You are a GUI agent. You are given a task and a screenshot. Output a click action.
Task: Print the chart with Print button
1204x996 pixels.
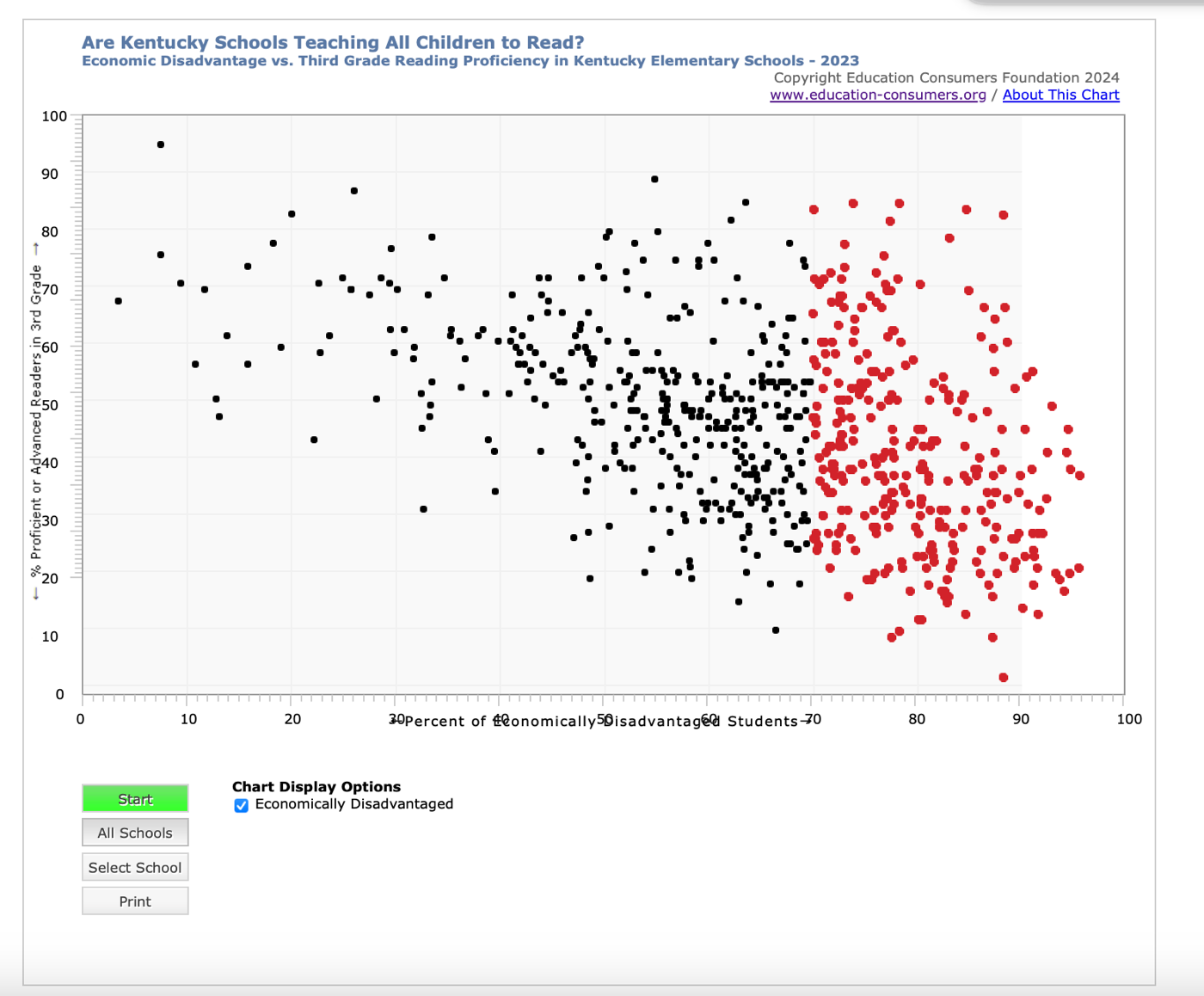[x=135, y=901]
